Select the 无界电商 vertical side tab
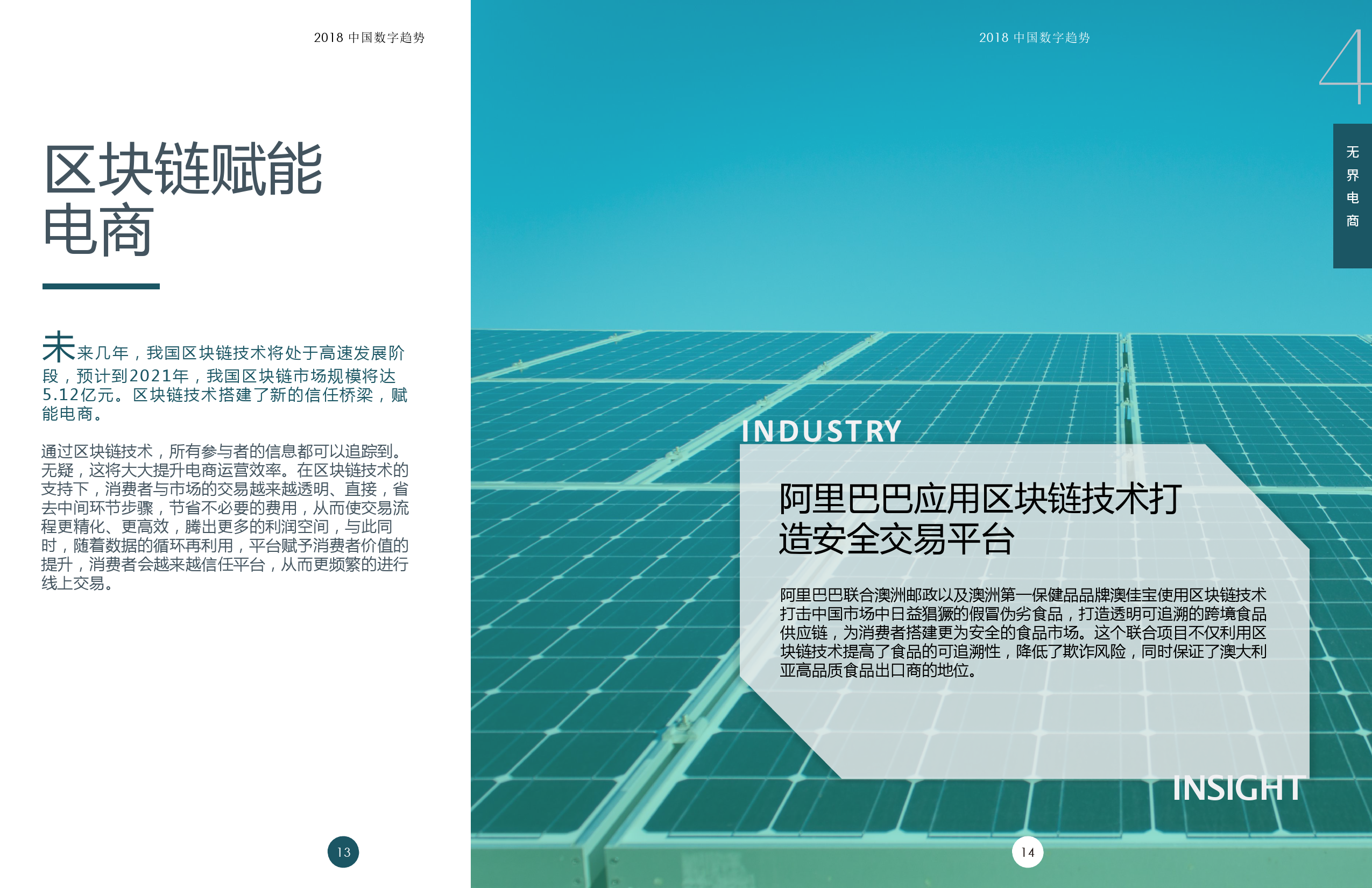The image size is (1372, 888). (x=1352, y=196)
